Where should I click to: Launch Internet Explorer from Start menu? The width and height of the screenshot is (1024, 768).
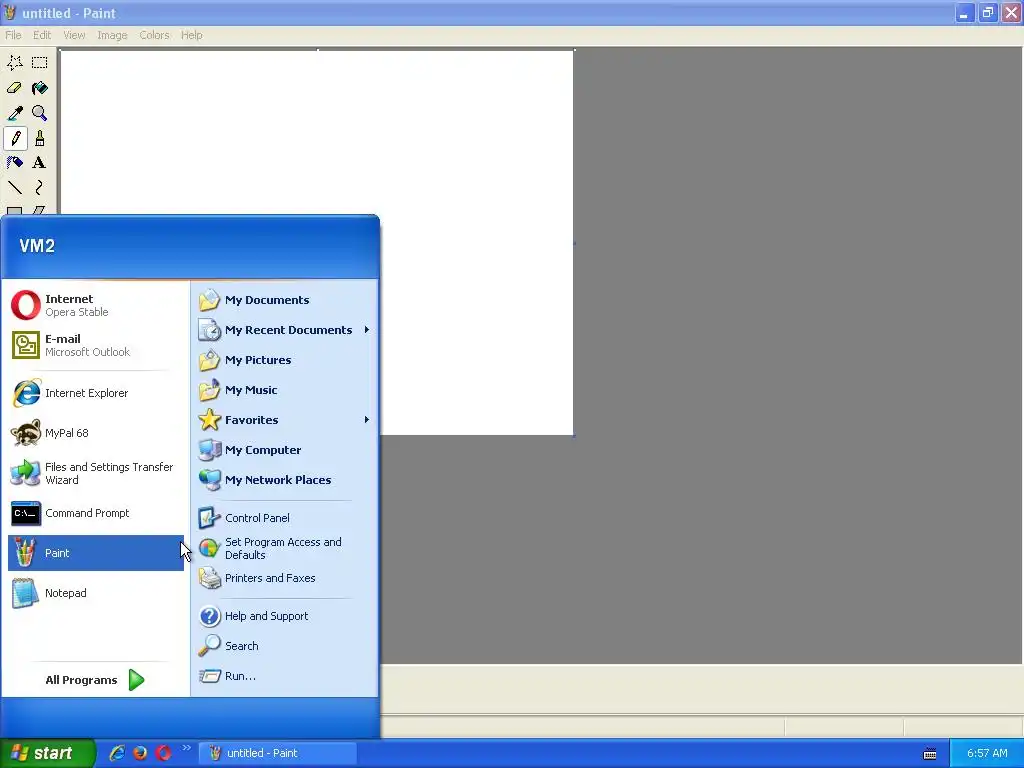[96, 393]
